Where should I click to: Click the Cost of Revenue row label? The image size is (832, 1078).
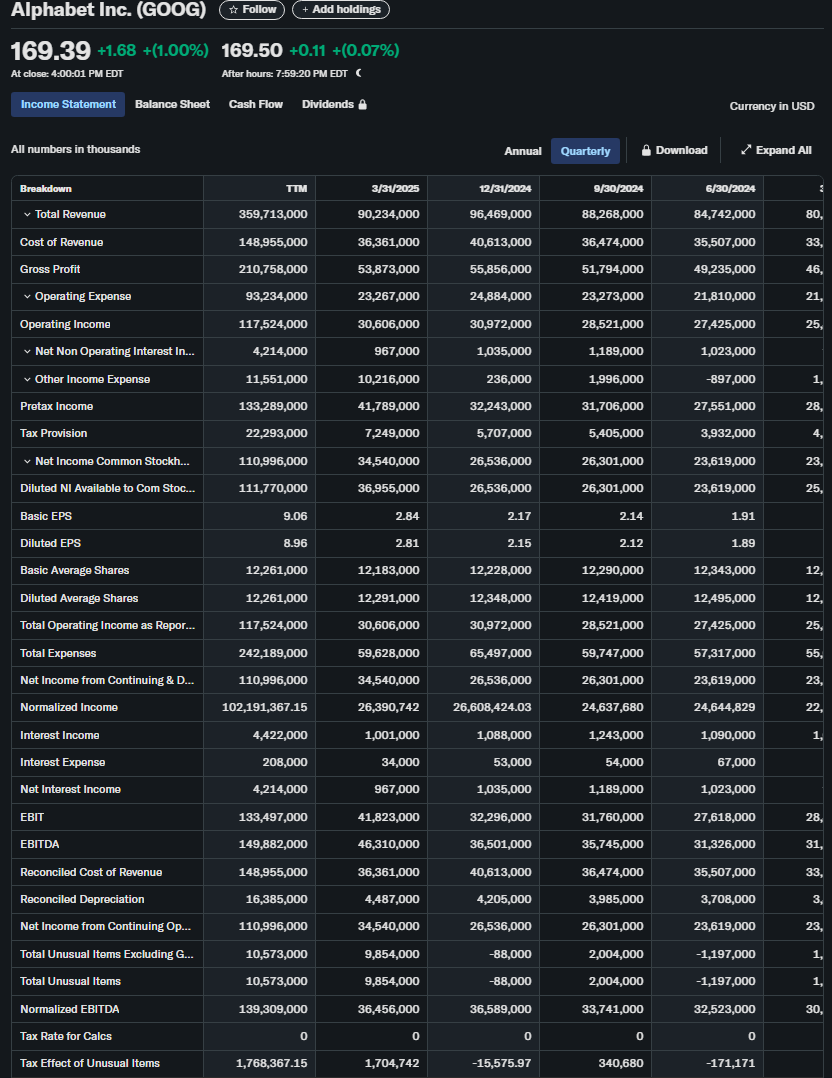tap(61, 242)
